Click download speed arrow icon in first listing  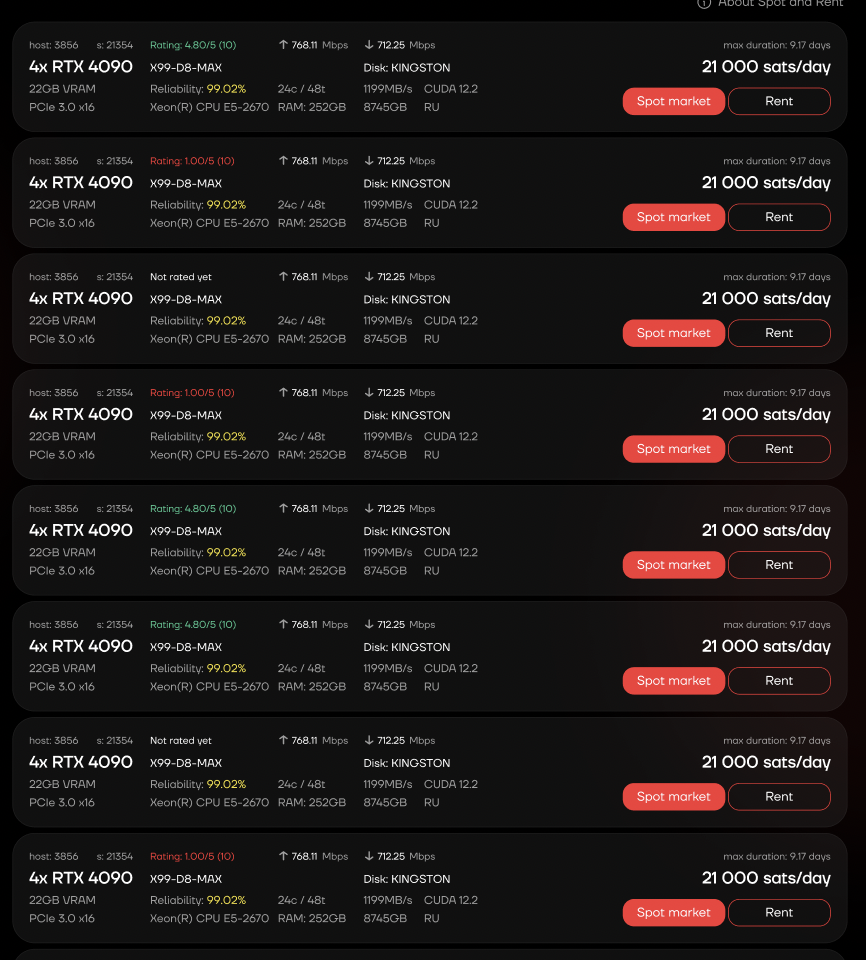pos(369,45)
